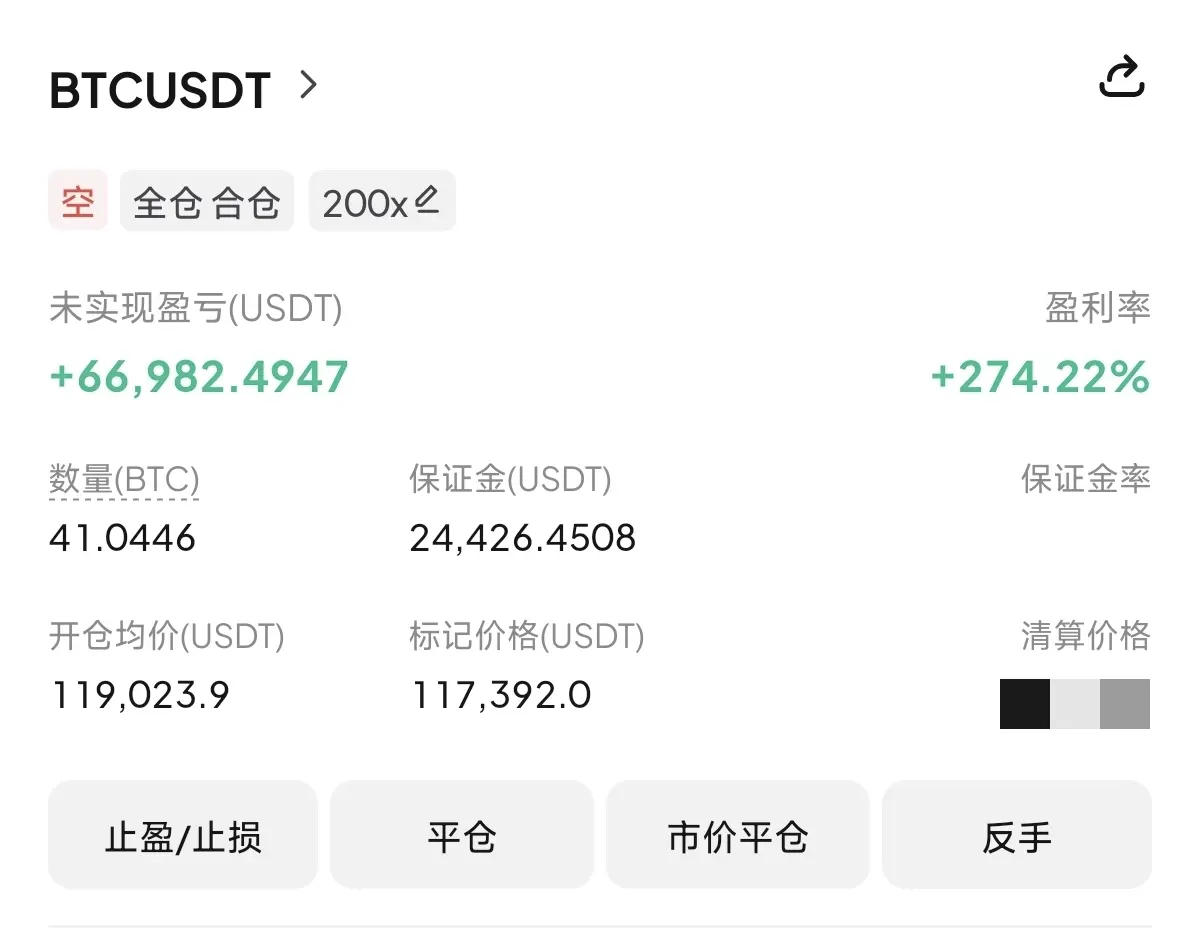Click the medium gray masked price block
Image resolution: width=1200 pixels, height=929 pixels.
(1125, 704)
